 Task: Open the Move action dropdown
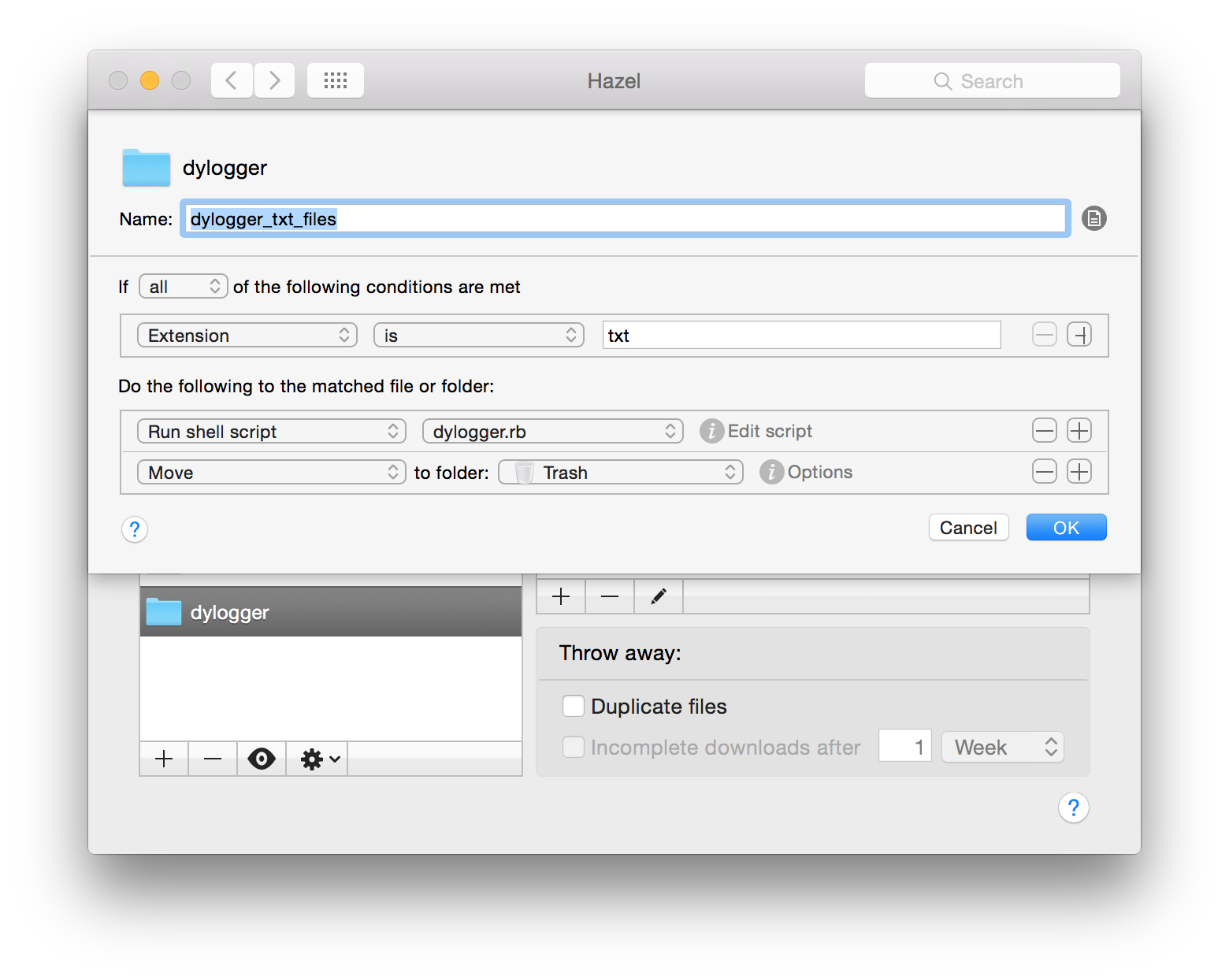272,472
